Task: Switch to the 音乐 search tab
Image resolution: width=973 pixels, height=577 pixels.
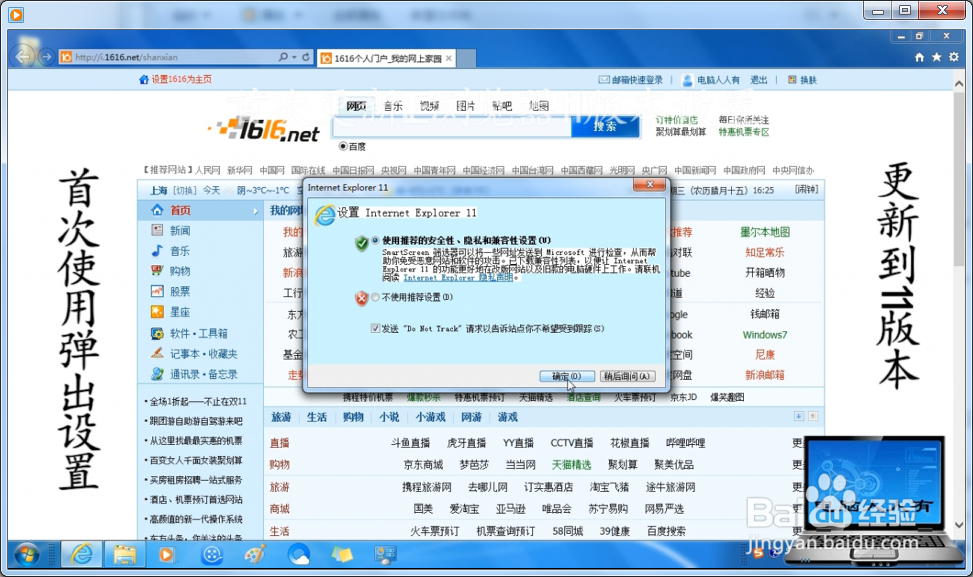Action: [393, 106]
